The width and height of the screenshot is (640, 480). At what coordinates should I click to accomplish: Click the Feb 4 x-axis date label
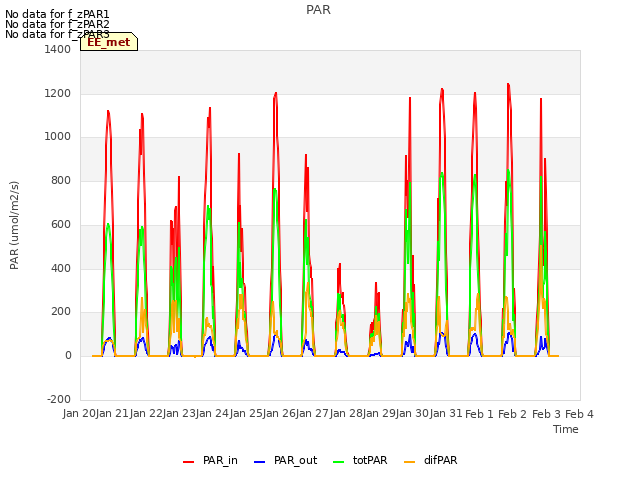coord(579,414)
